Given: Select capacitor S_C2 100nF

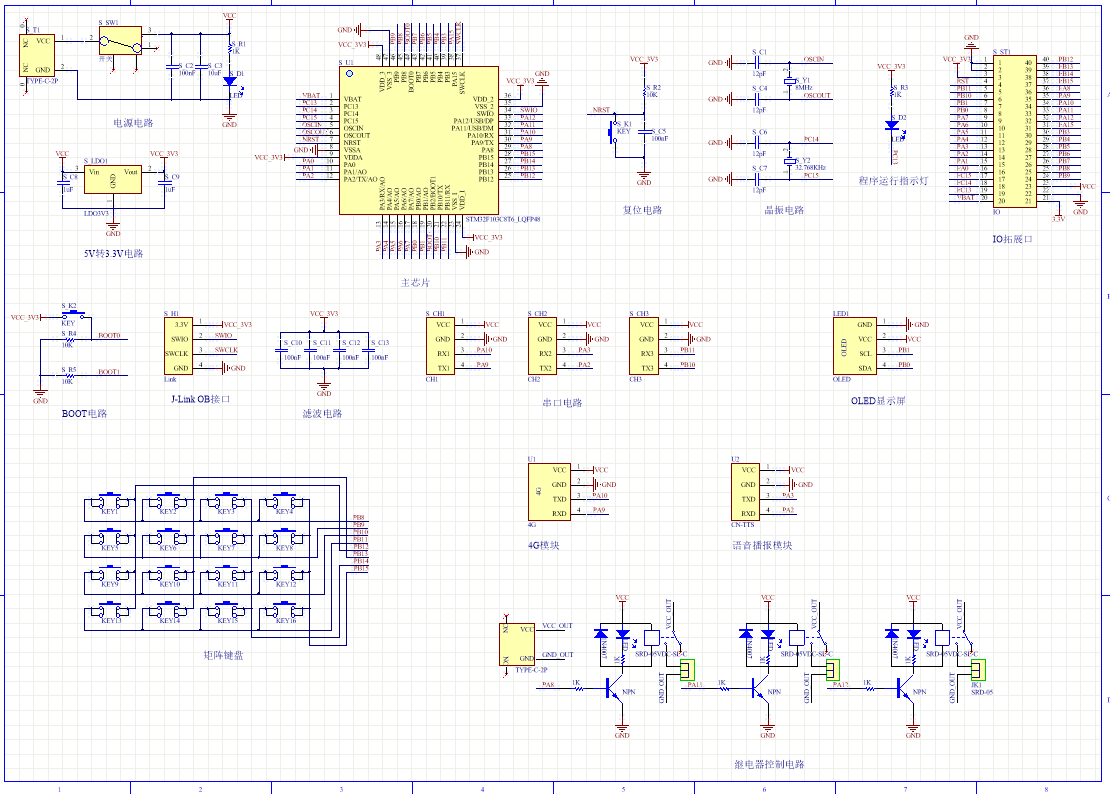Looking at the screenshot, I should click(x=171, y=67).
